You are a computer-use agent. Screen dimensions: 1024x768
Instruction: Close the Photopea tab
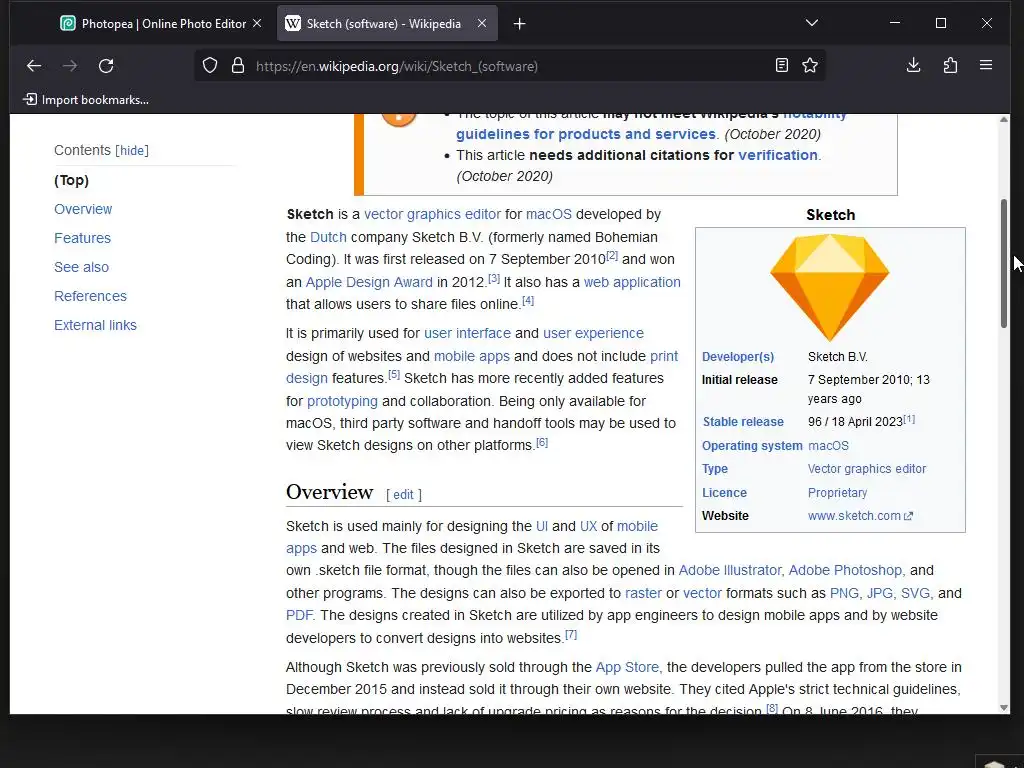pyautogui.click(x=257, y=23)
